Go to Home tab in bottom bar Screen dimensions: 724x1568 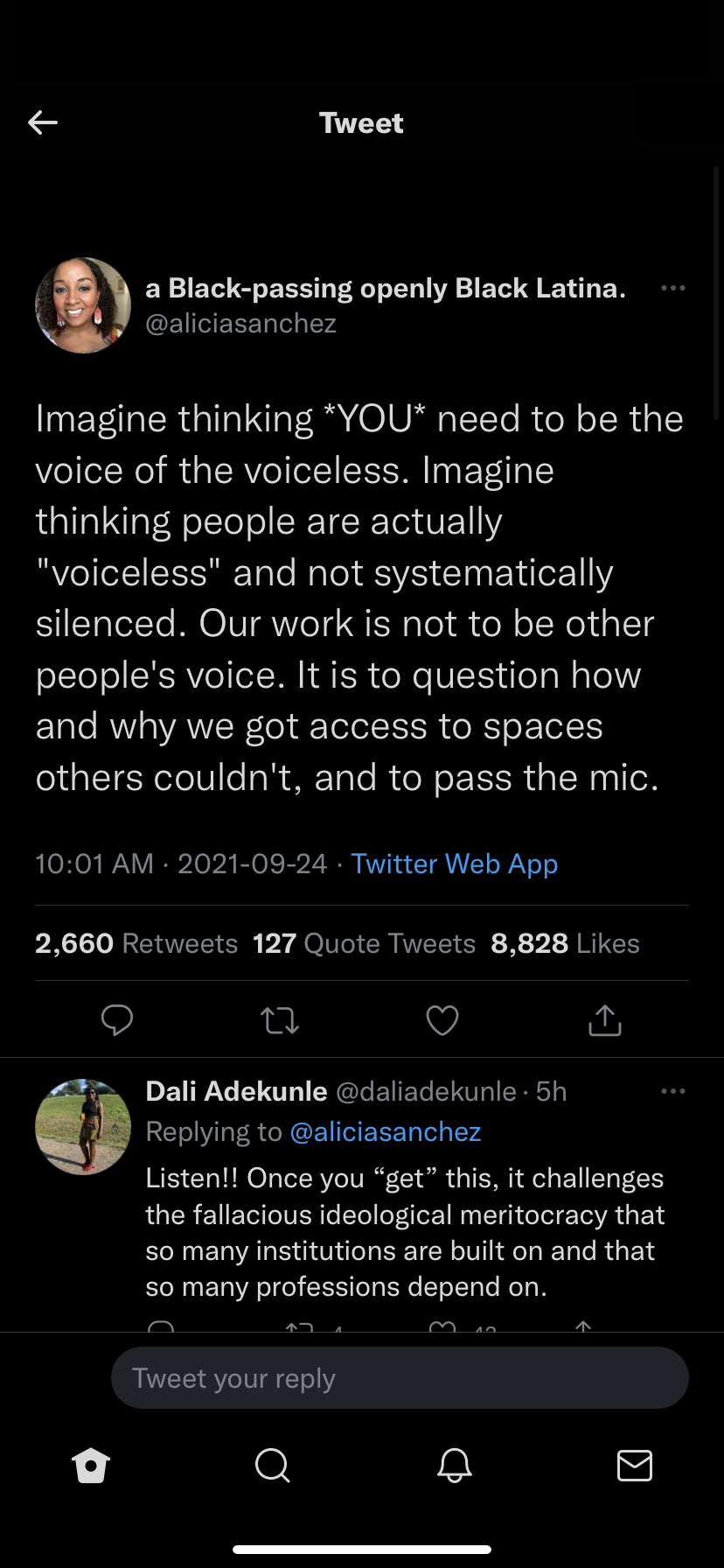[91, 1465]
